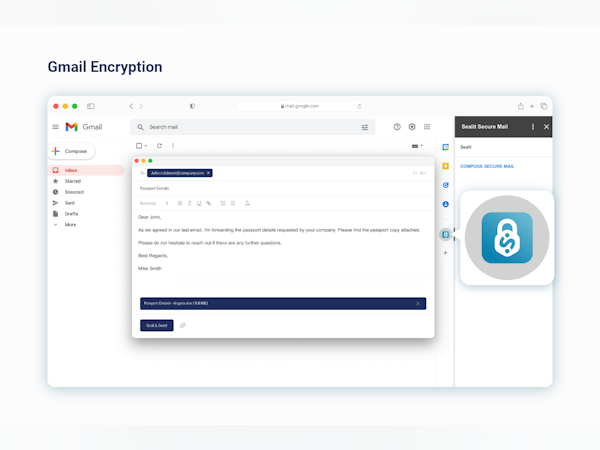Go forward in browser history
The height and width of the screenshot is (450, 600).
point(141,106)
